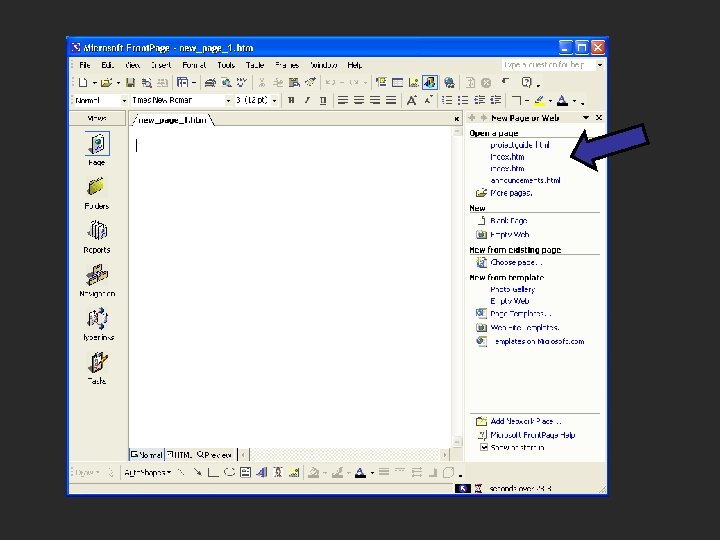Open Navigation view in Views bar
720x540 pixels.
[97, 281]
